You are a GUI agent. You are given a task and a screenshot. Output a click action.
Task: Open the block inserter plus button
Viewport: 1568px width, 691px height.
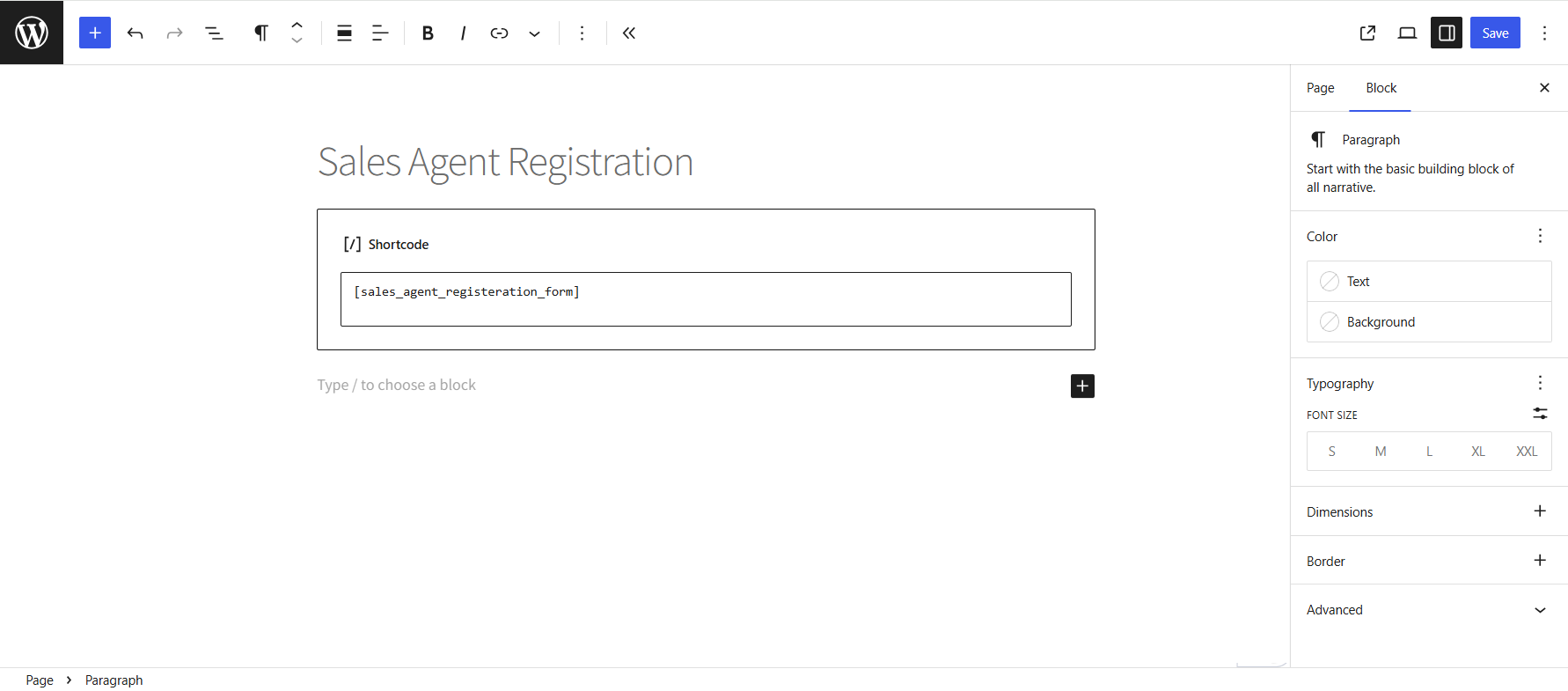pyautogui.click(x=95, y=33)
